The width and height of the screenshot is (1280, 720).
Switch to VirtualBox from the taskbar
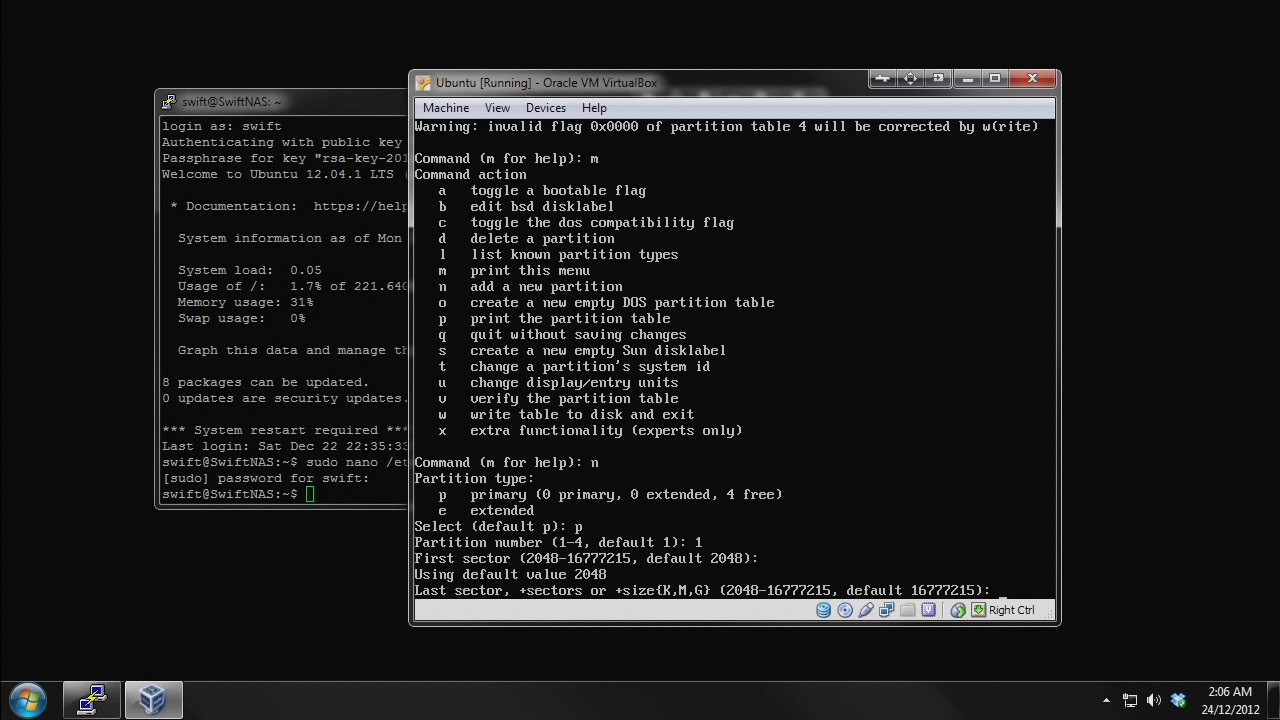click(153, 700)
